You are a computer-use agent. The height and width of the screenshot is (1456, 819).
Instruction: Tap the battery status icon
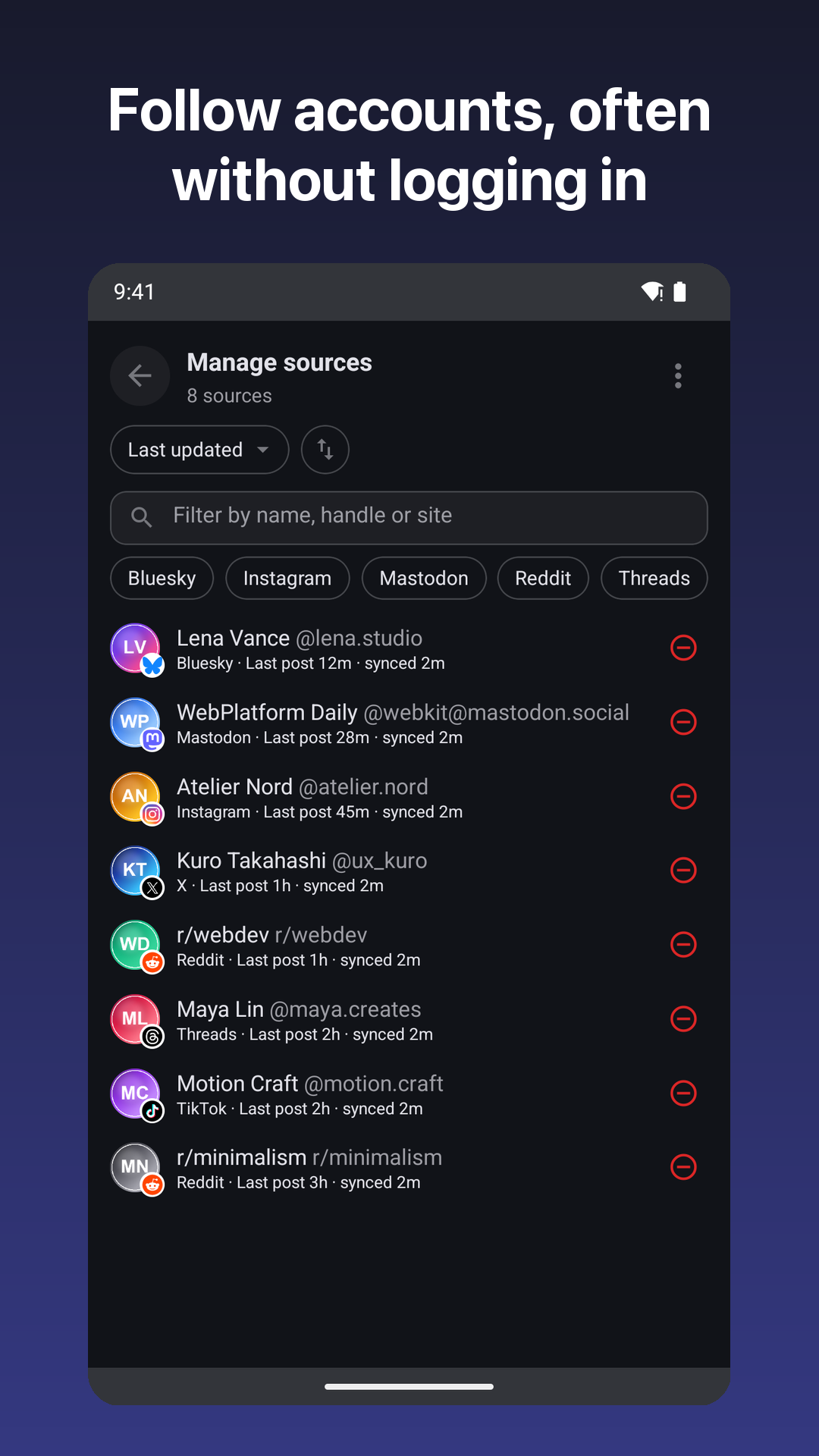679,292
